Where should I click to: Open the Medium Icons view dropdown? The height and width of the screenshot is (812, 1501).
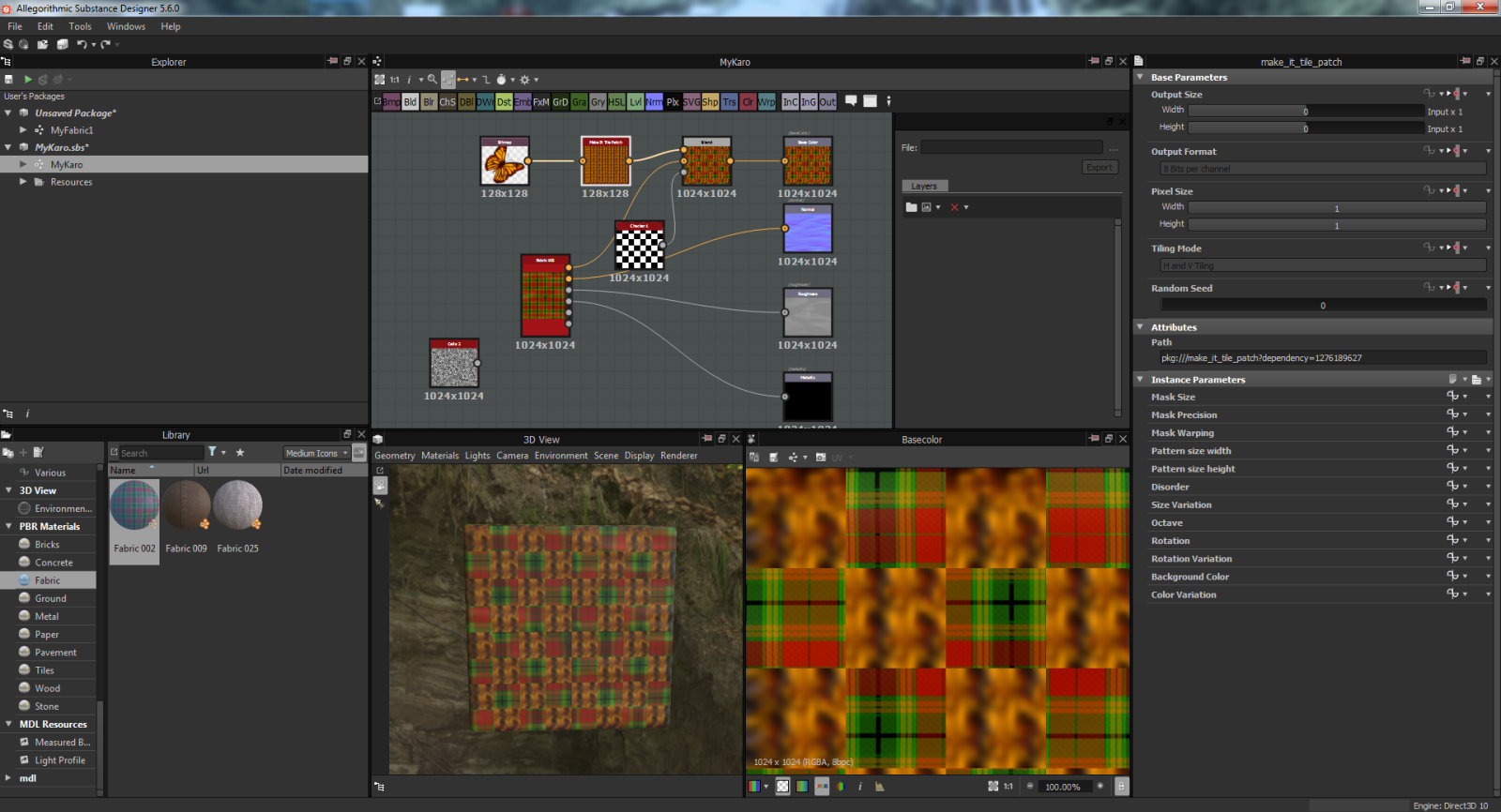point(316,453)
